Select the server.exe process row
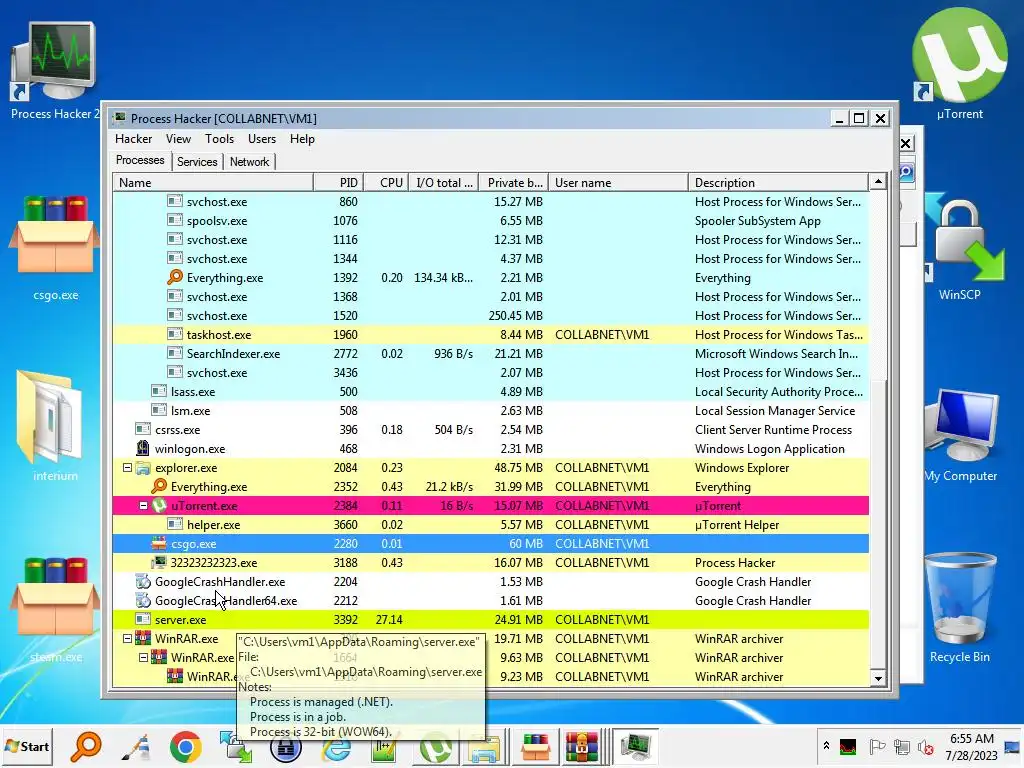This screenshot has width=1024, height=768. tap(491, 620)
